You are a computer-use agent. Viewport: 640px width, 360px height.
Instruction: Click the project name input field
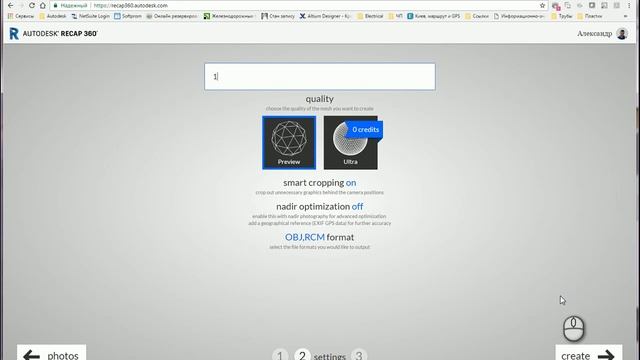point(320,76)
